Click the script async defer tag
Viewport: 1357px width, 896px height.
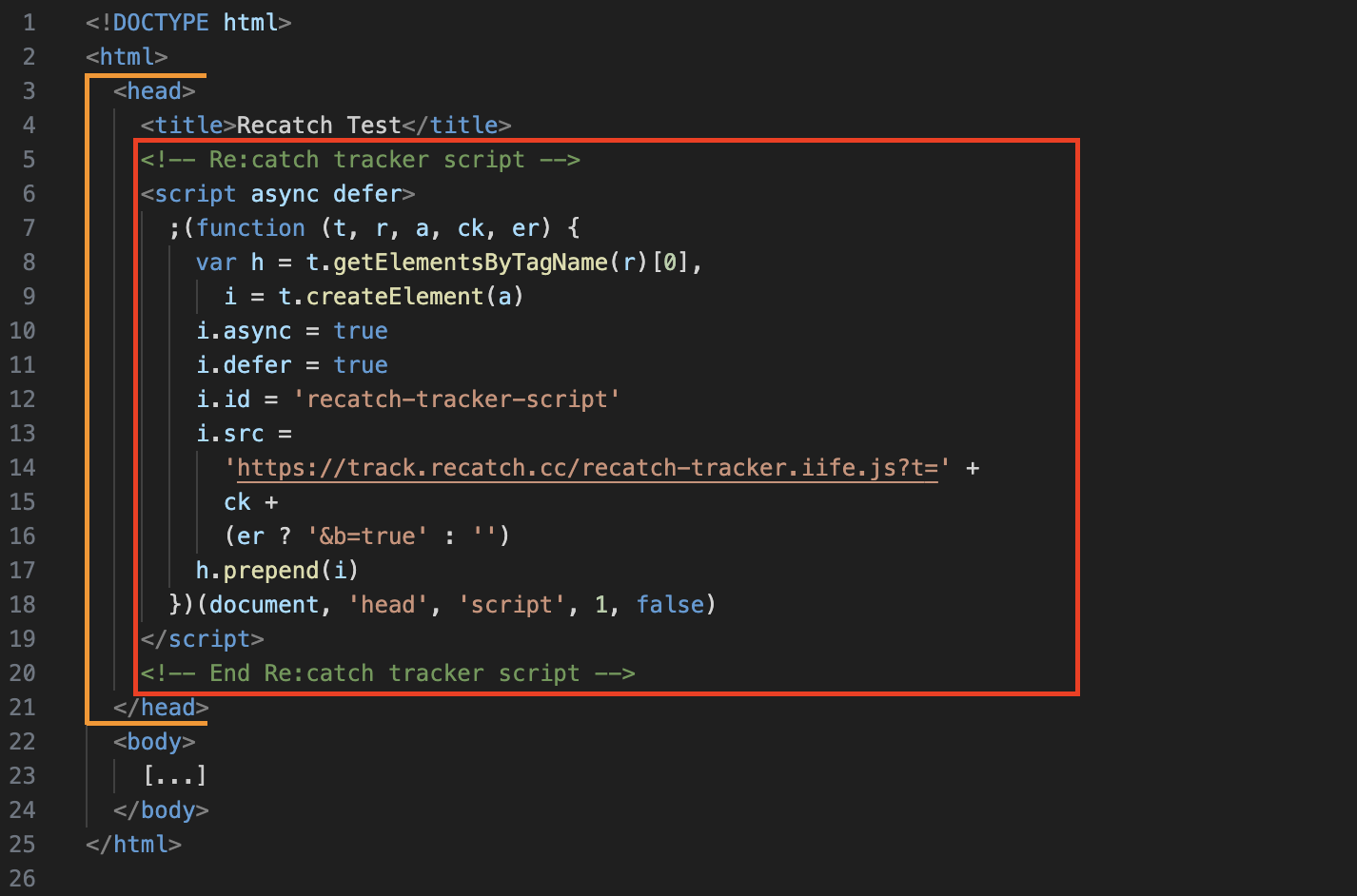click(x=277, y=194)
